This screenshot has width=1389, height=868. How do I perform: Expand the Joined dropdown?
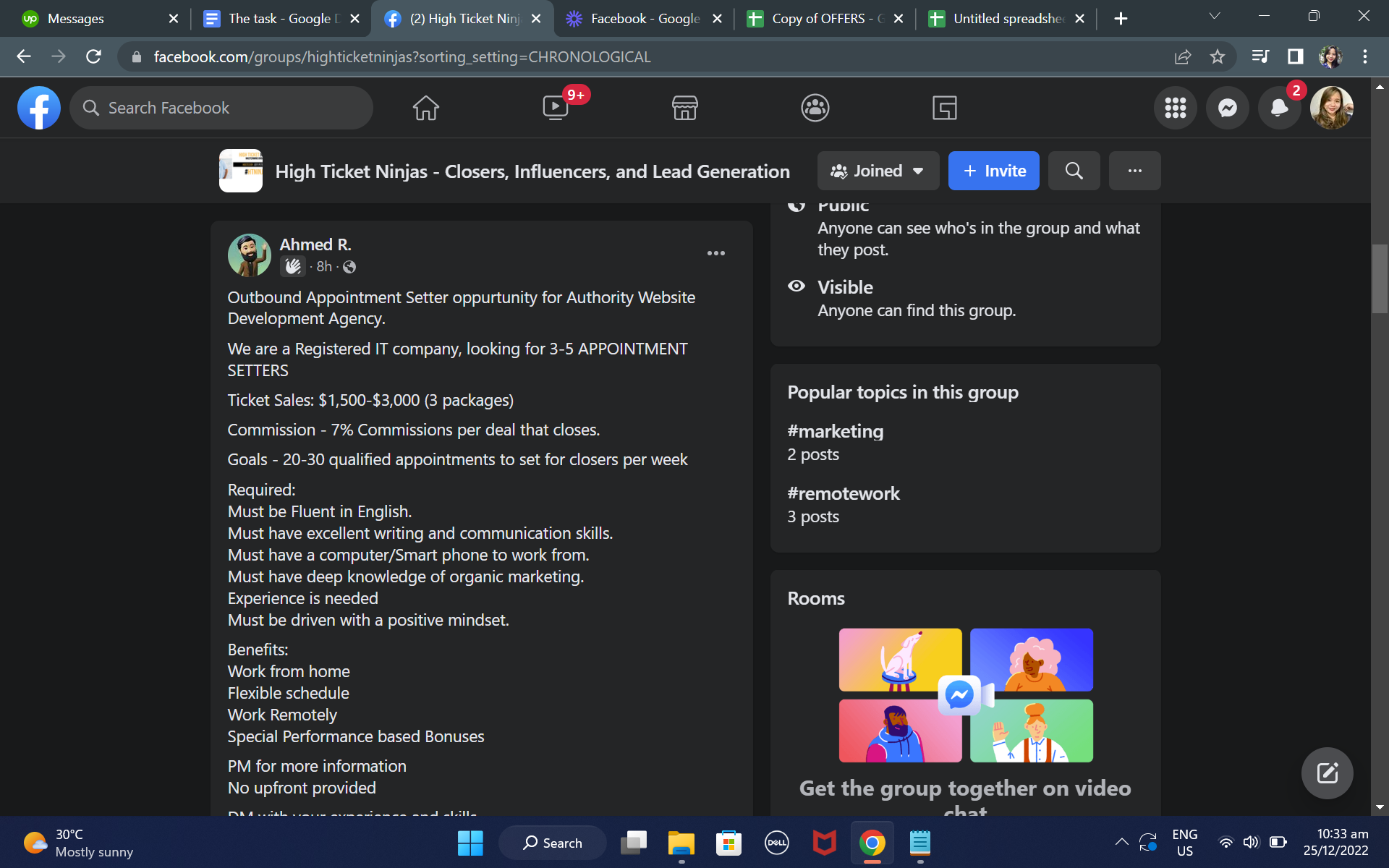(x=878, y=171)
